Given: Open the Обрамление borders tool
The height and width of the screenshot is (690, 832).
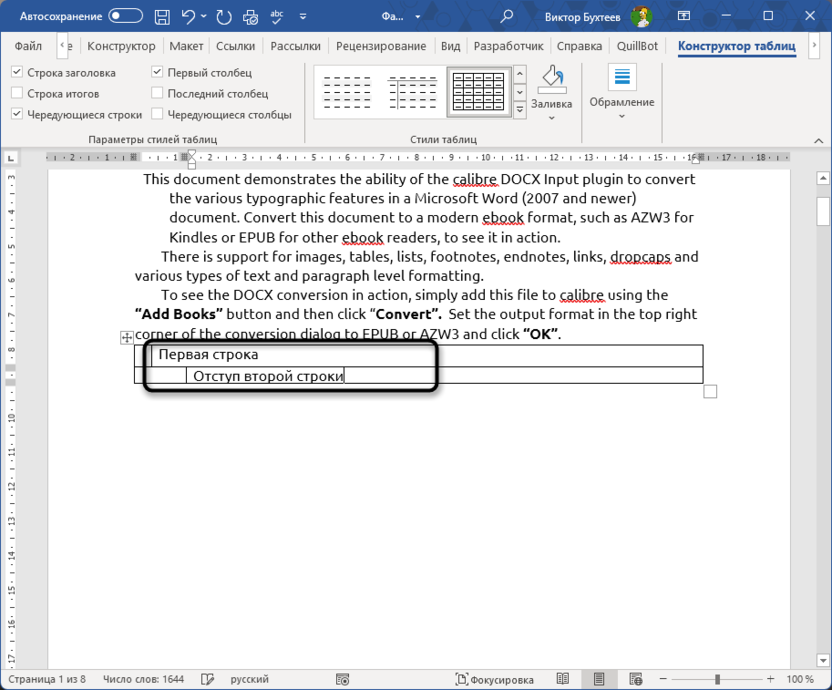Looking at the screenshot, I should click(621, 78).
